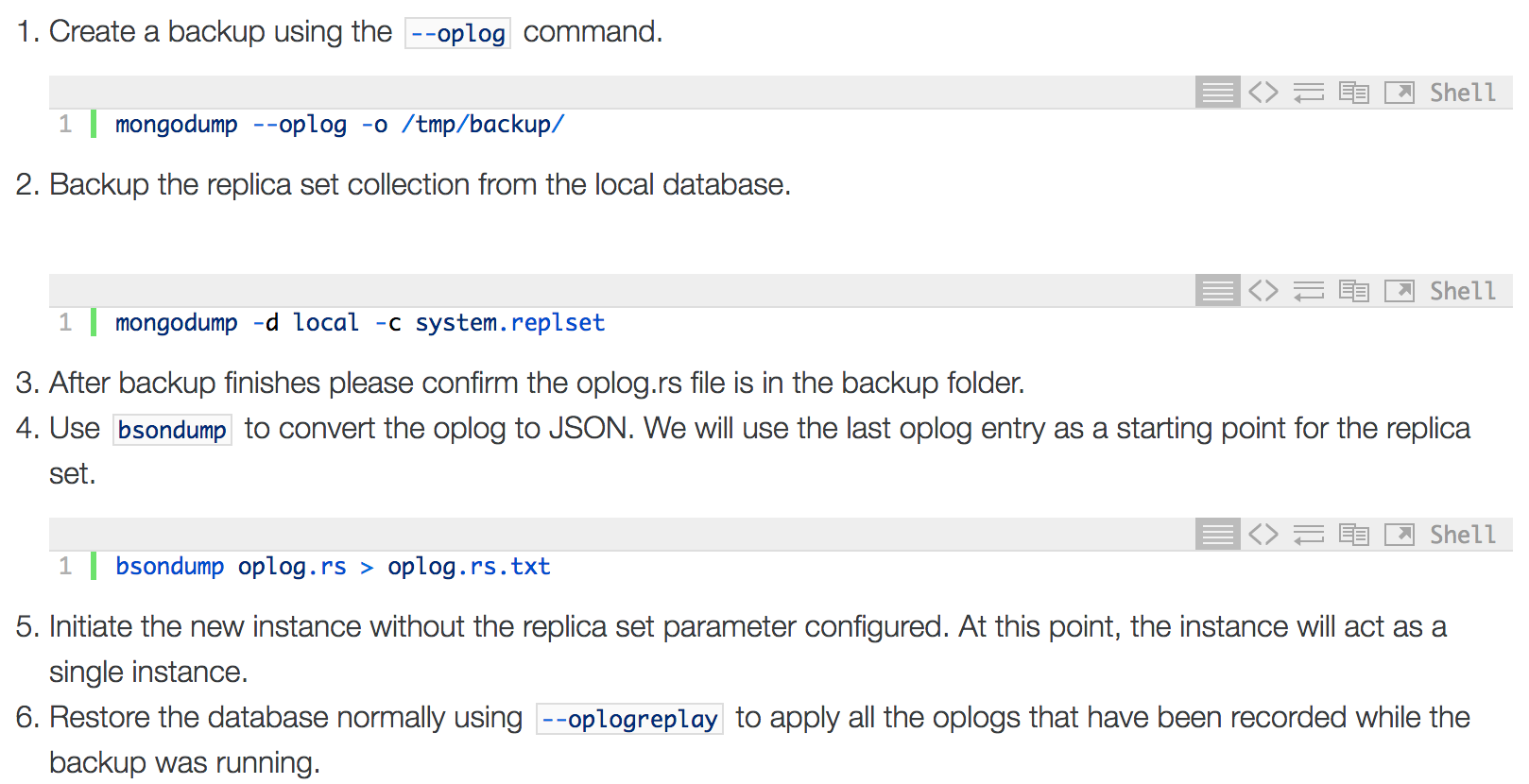Open system.replset code in new window
1529x784 pixels.
coord(1400,291)
